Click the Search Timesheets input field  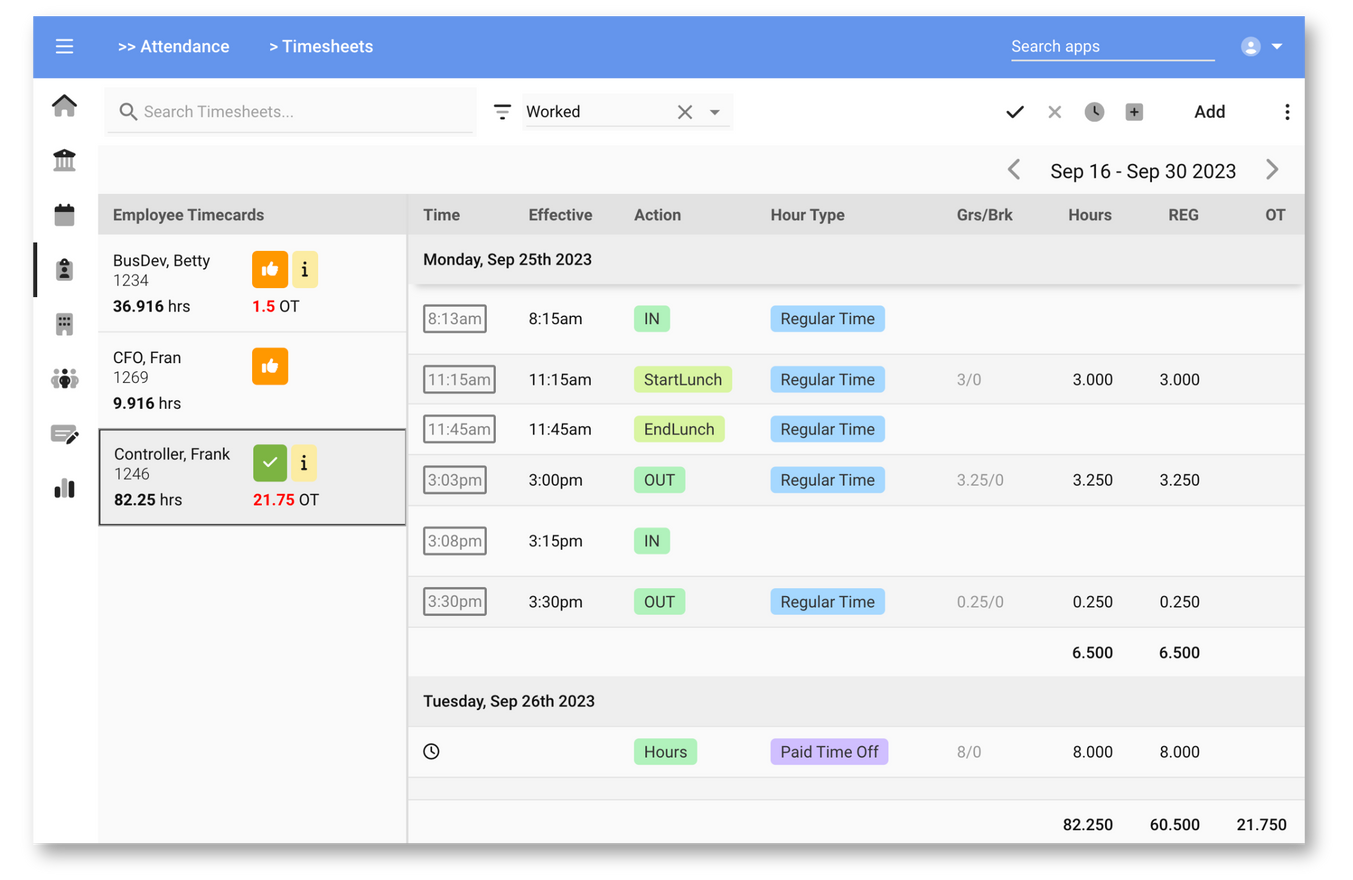tap(300, 112)
